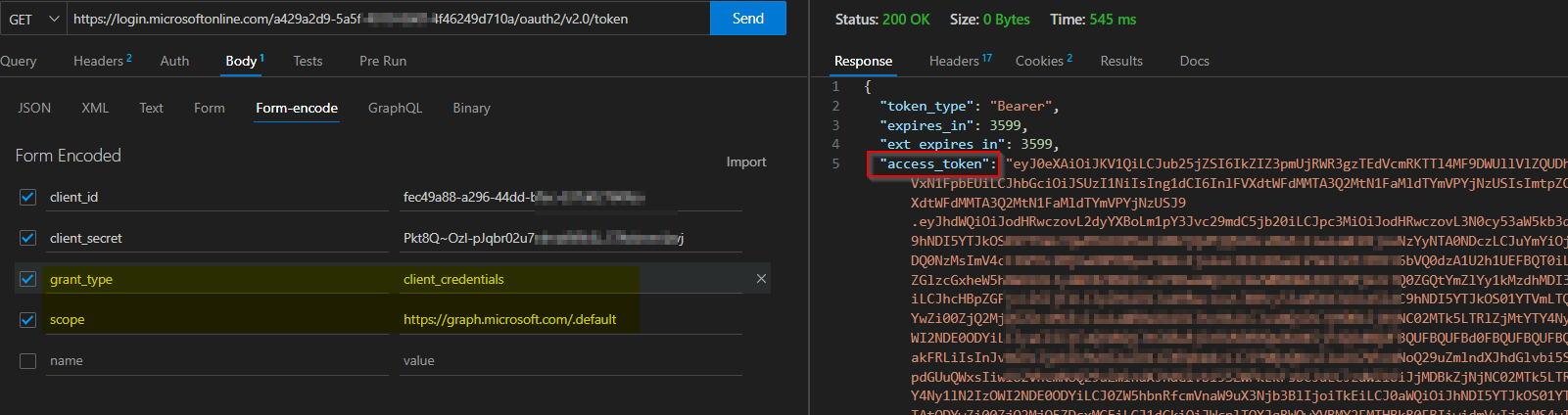Viewport: 1568px width, 415px height.
Task: Click the empty value field
Action: pyautogui.click(x=570, y=361)
